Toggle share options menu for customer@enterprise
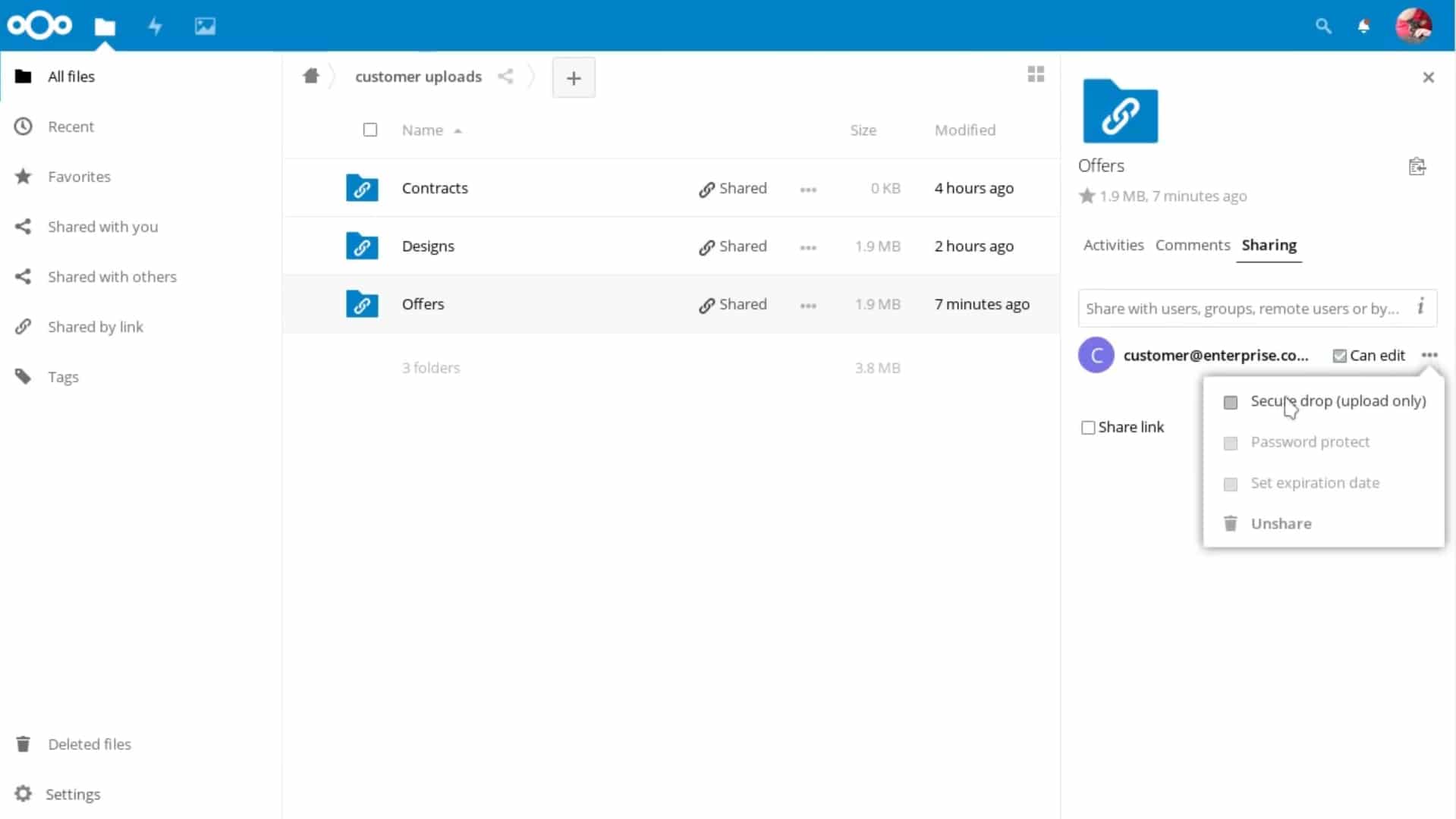 [x=1429, y=355]
